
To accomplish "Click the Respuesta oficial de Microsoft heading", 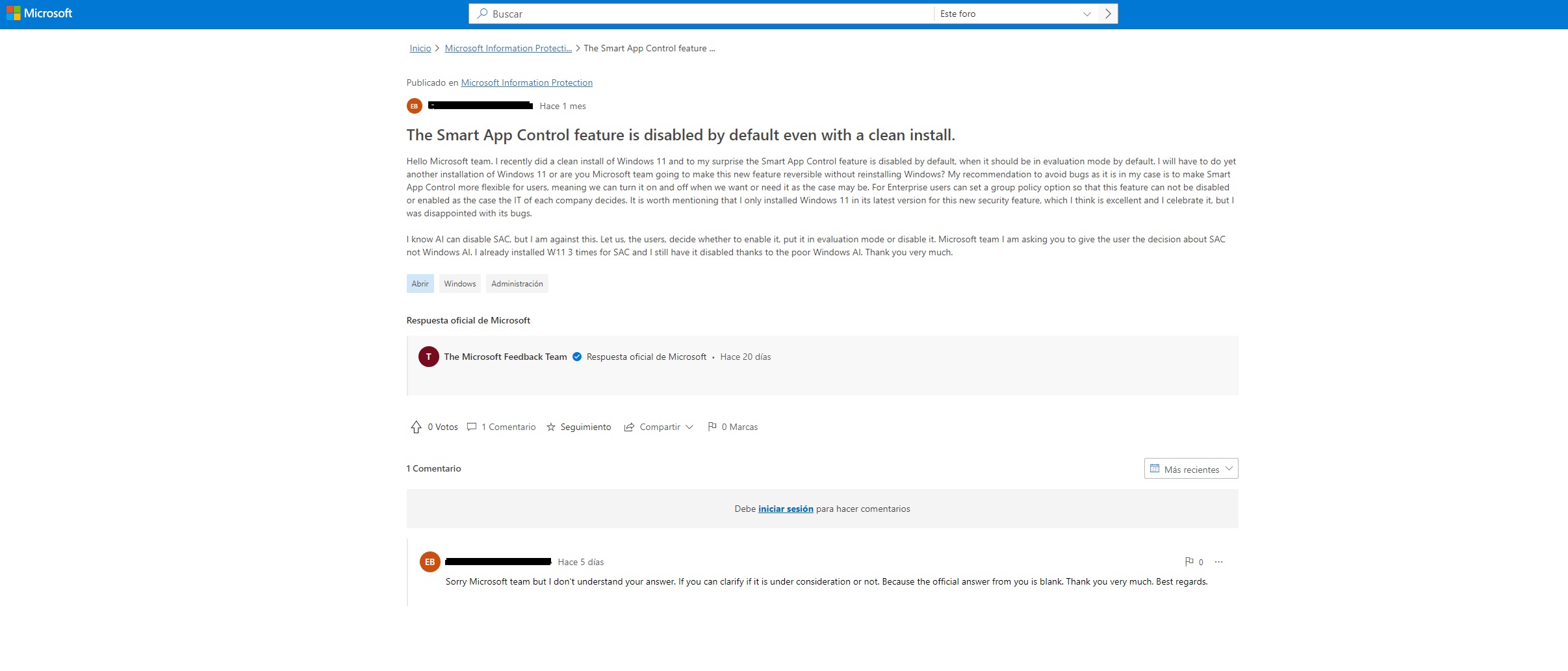I will pyautogui.click(x=469, y=320).
